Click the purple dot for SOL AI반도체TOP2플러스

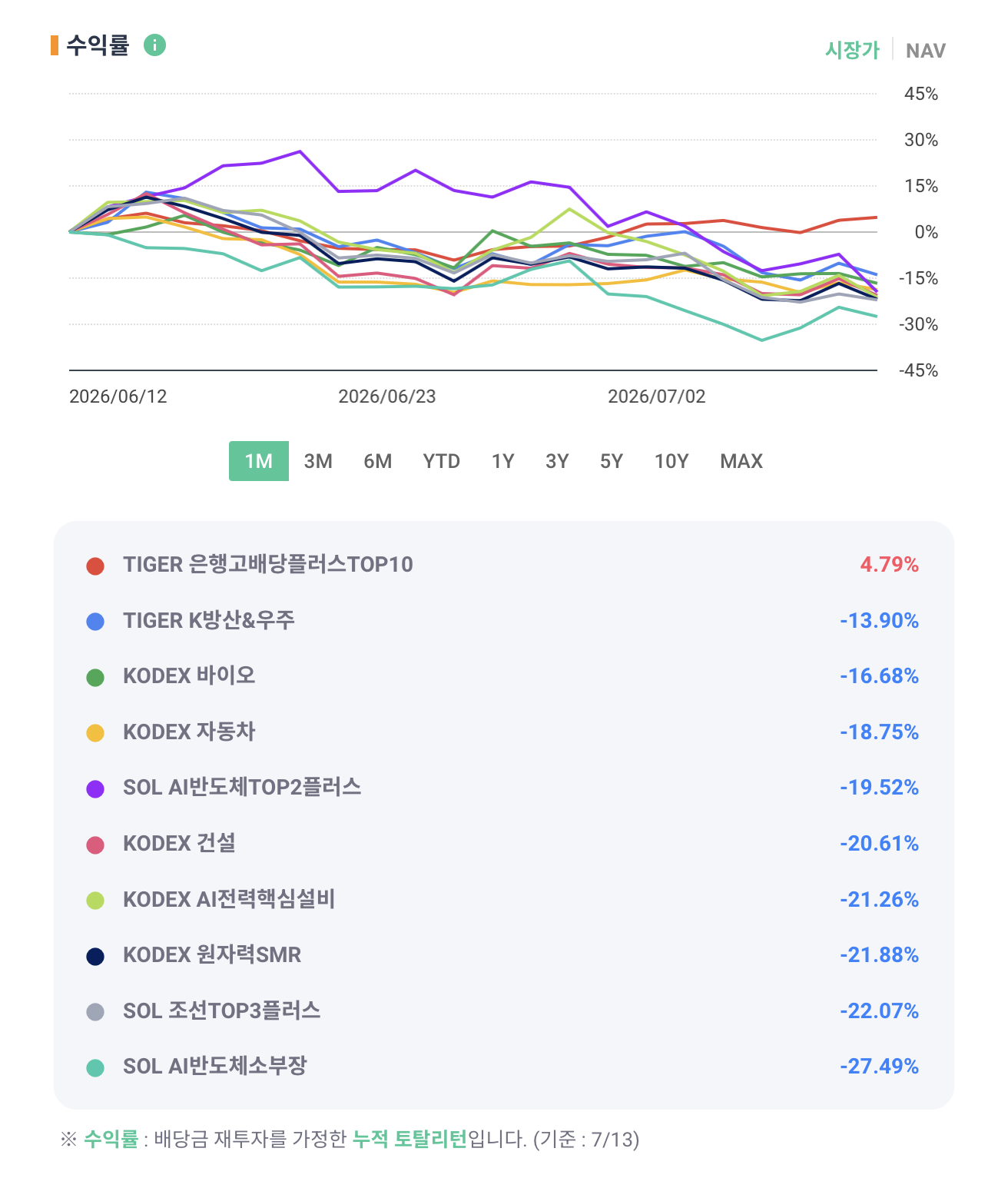[x=95, y=789]
